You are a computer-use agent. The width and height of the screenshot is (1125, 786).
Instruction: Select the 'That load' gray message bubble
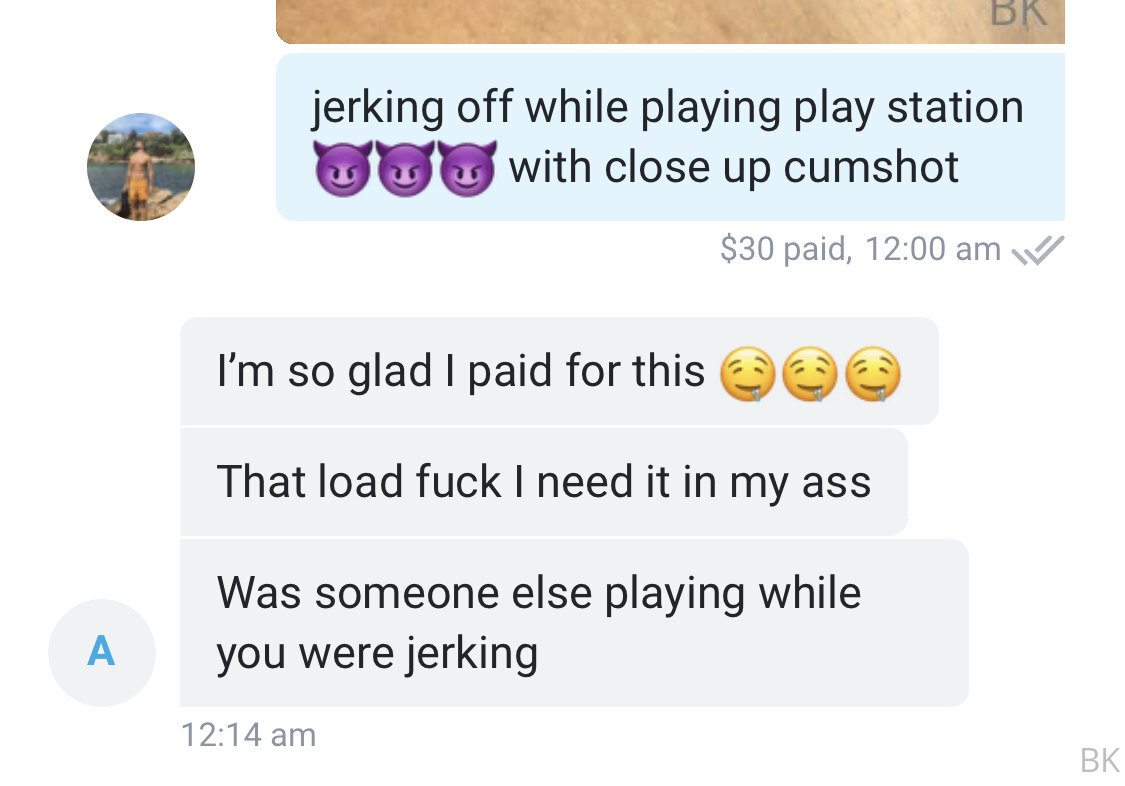(x=544, y=482)
